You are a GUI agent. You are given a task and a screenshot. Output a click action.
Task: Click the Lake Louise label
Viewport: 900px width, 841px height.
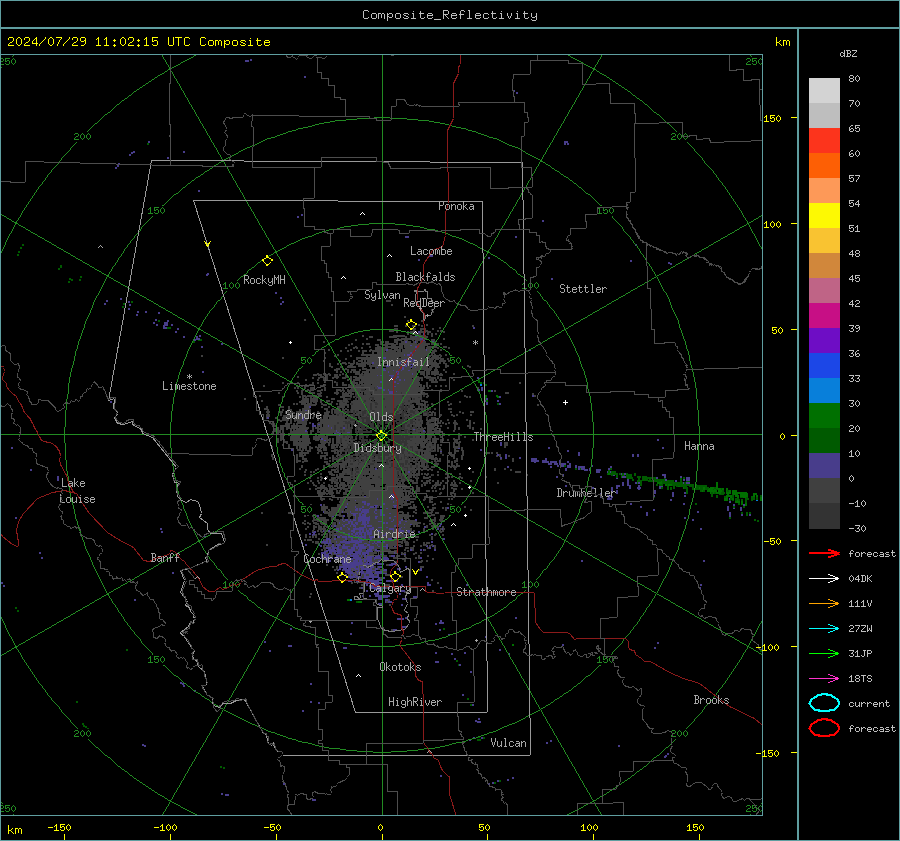tap(77, 491)
